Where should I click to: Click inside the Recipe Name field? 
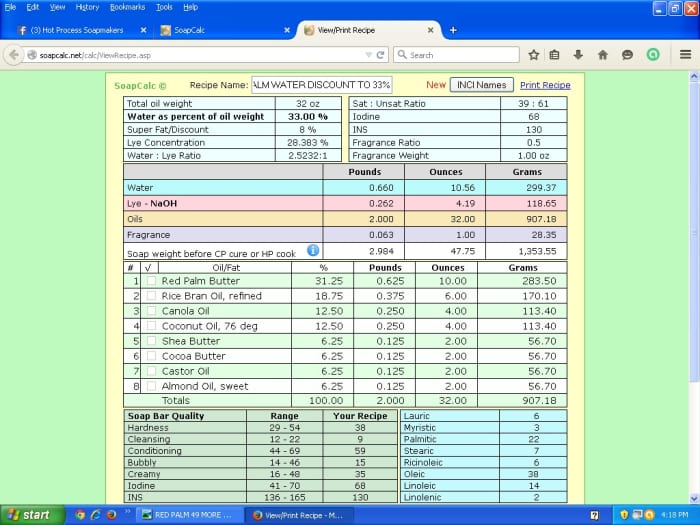[x=322, y=85]
